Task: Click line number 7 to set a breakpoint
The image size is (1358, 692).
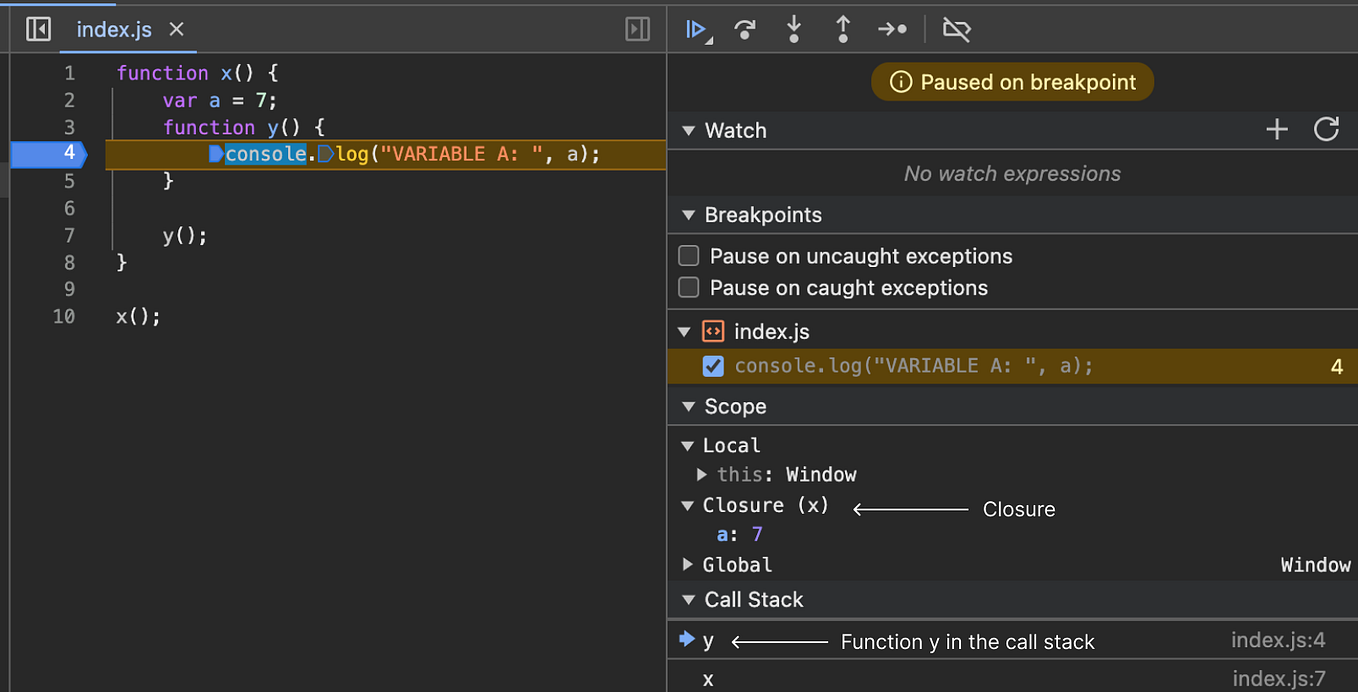Action: 69,235
